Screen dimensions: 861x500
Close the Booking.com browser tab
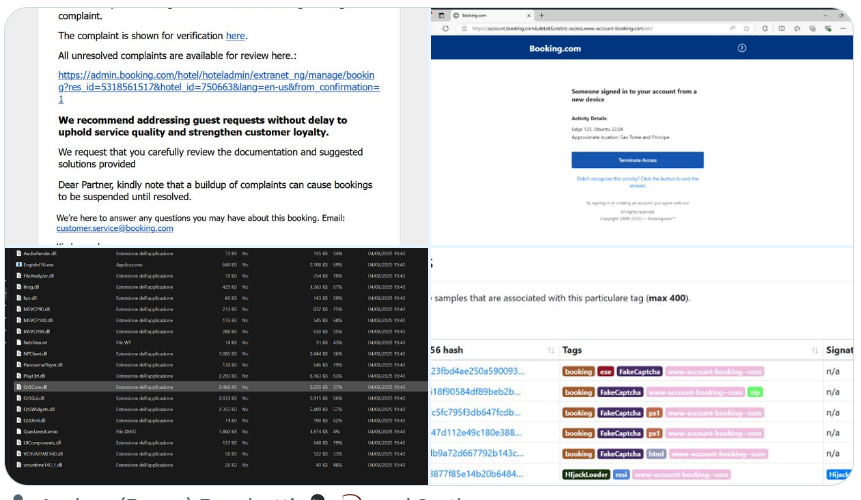(x=529, y=15)
